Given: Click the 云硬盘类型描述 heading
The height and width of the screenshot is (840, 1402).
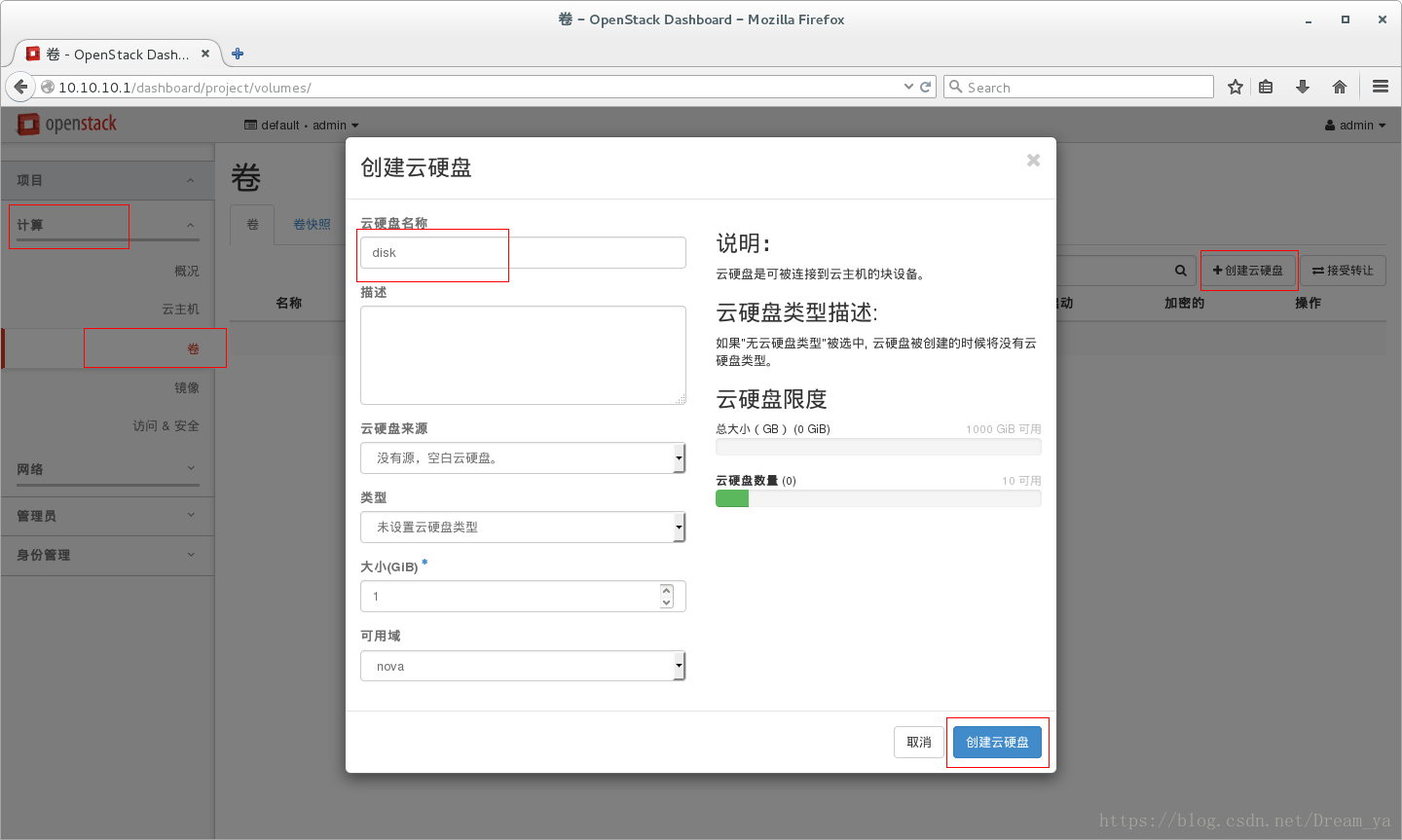Looking at the screenshot, I should (796, 312).
